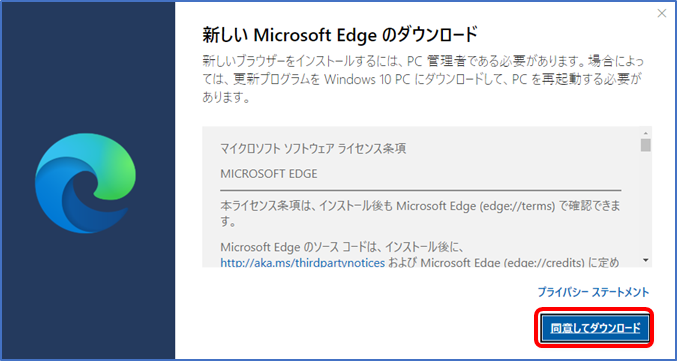Click the dark blue side panel
Viewport: 677px width, 361px height.
pos(88,180)
